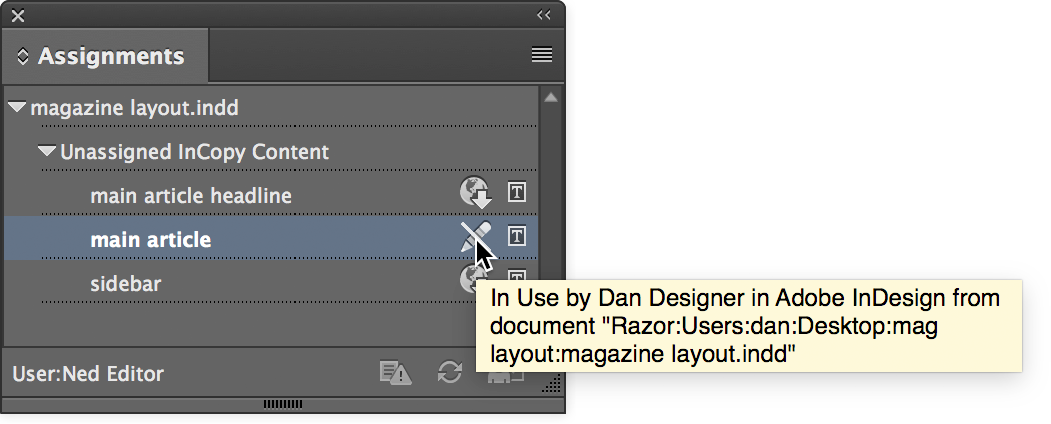
Task: Collapse panel with double-arrow icon
Action: [544, 15]
